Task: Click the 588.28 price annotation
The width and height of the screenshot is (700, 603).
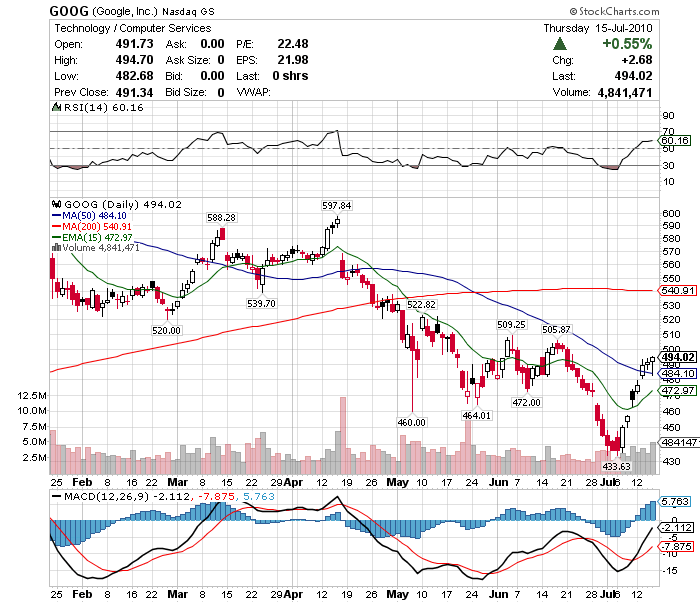Action: [x=221, y=217]
